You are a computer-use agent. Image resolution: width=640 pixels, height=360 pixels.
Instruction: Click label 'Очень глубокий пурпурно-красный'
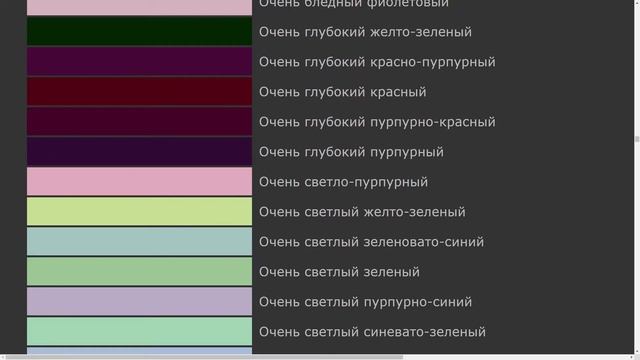click(377, 122)
